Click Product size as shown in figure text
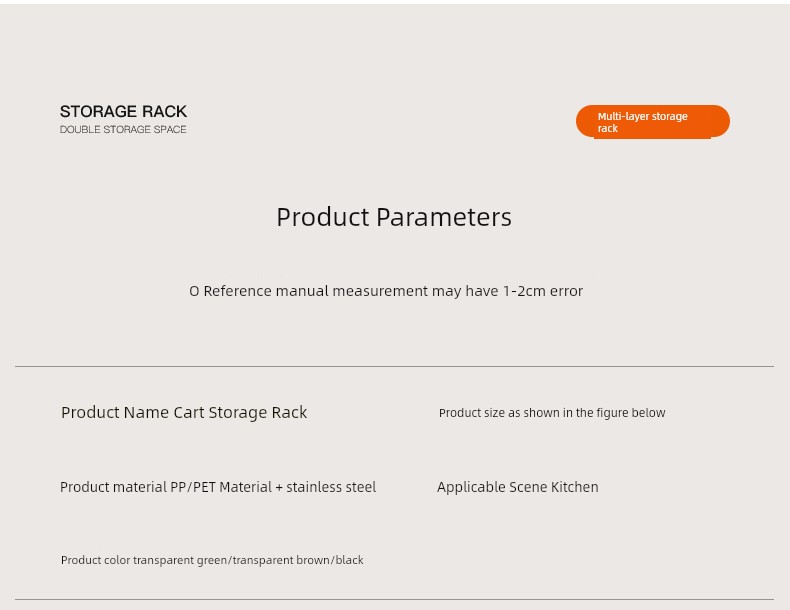Image resolution: width=790 pixels, height=610 pixels. pyautogui.click(x=552, y=413)
